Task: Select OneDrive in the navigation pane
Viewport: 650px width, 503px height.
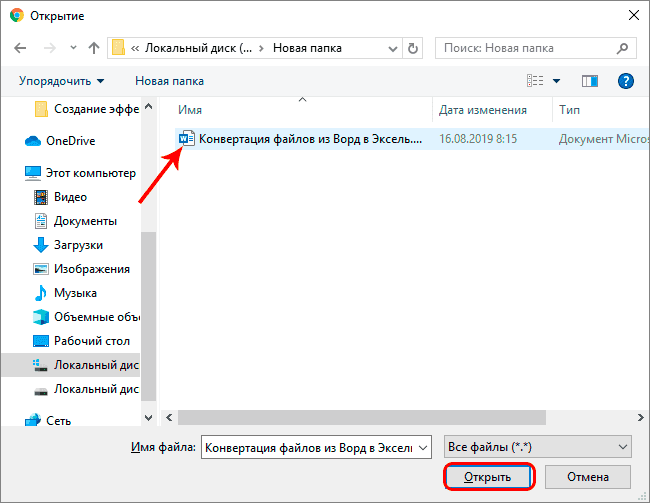Action: click(x=74, y=141)
